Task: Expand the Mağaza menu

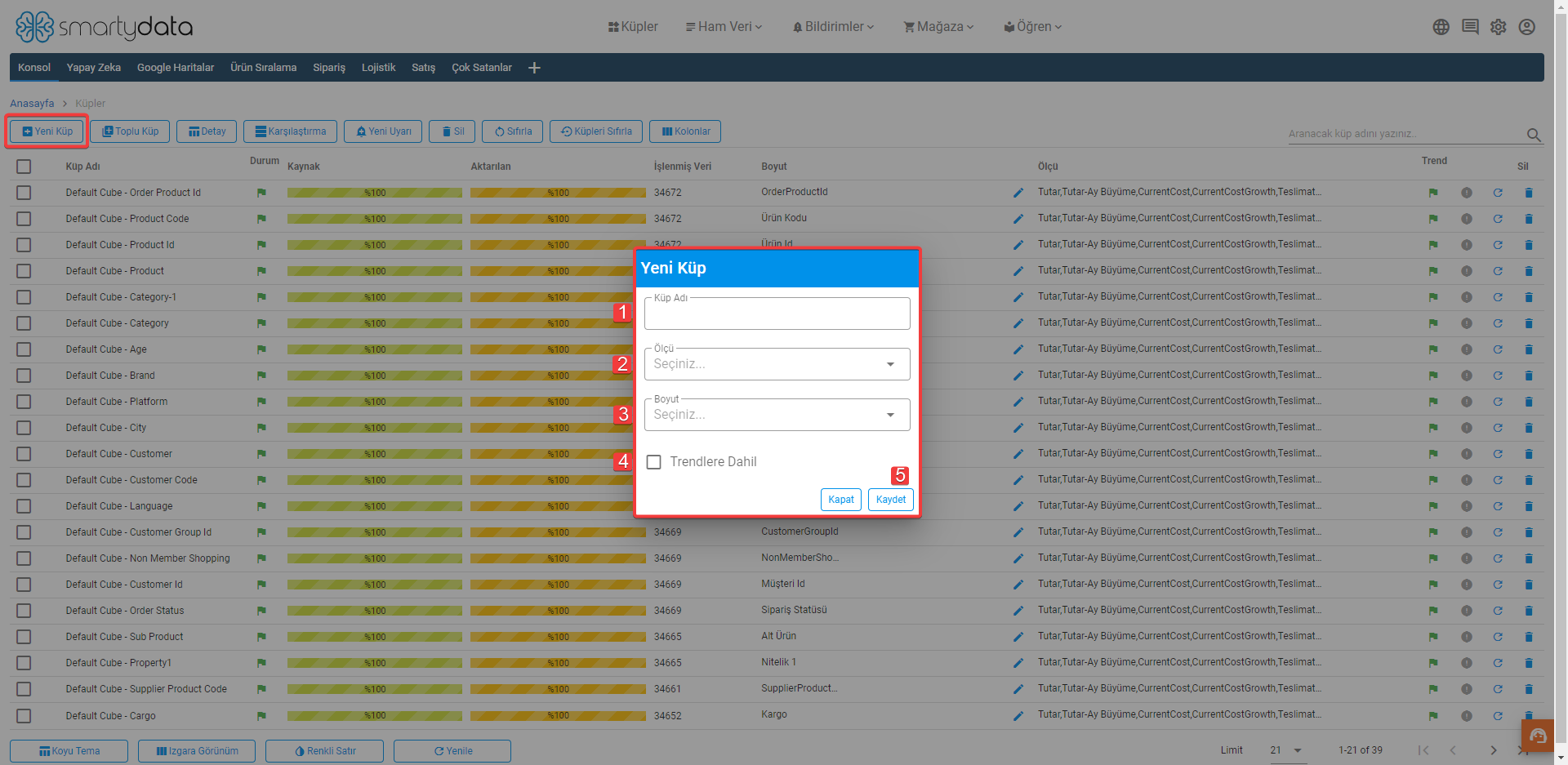Action: point(938,27)
